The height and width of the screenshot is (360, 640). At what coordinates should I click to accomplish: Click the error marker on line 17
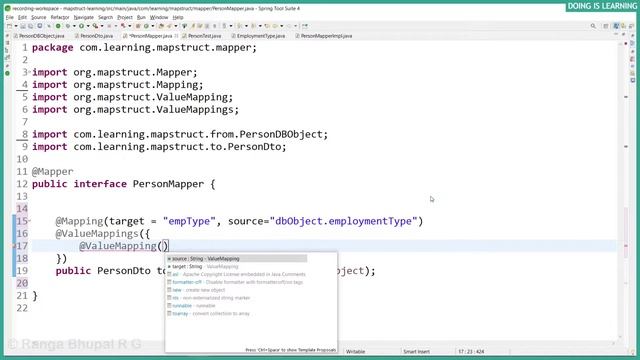pyautogui.click(x=14, y=246)
